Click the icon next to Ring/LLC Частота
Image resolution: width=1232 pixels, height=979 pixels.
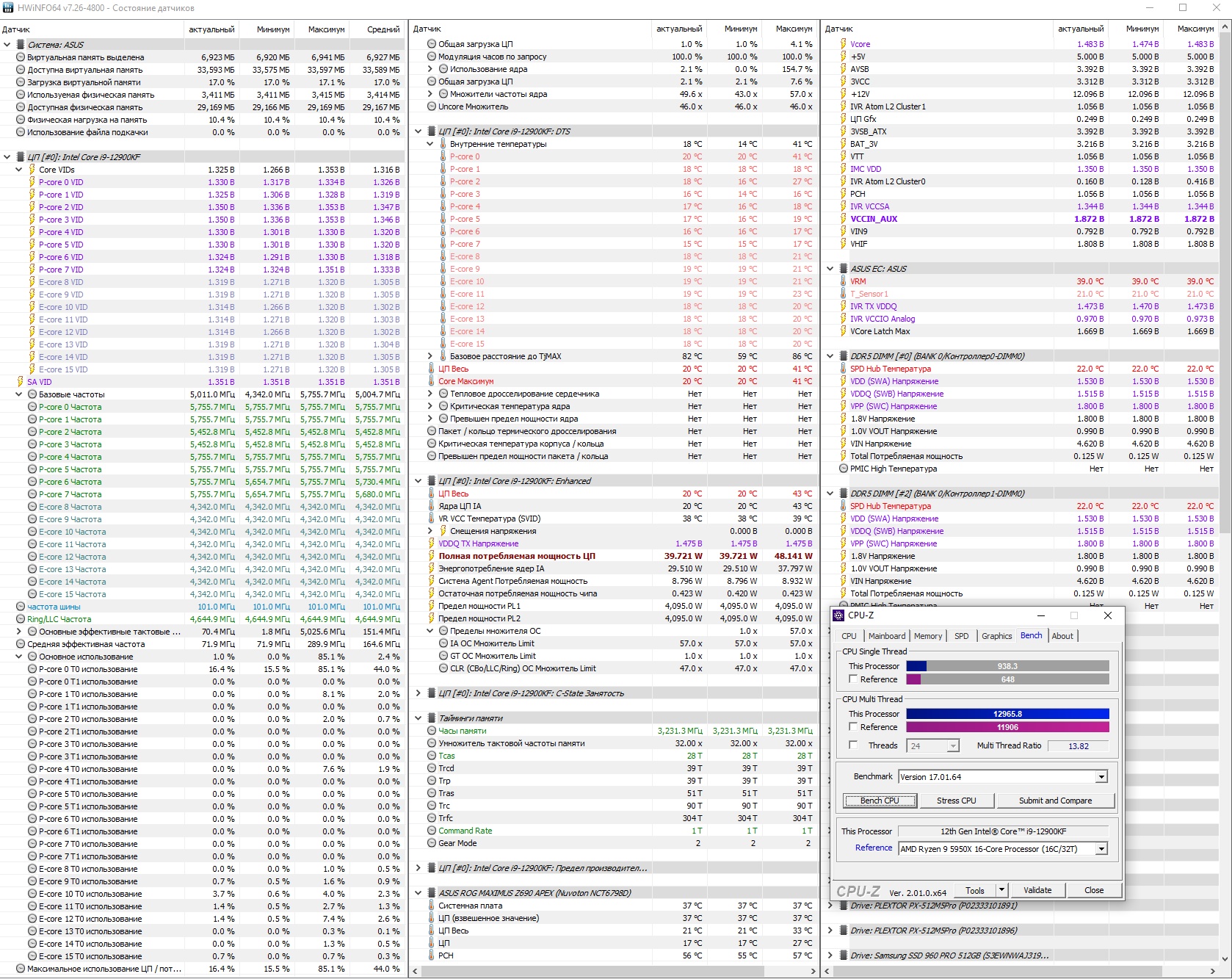click(x=21, y=619)
